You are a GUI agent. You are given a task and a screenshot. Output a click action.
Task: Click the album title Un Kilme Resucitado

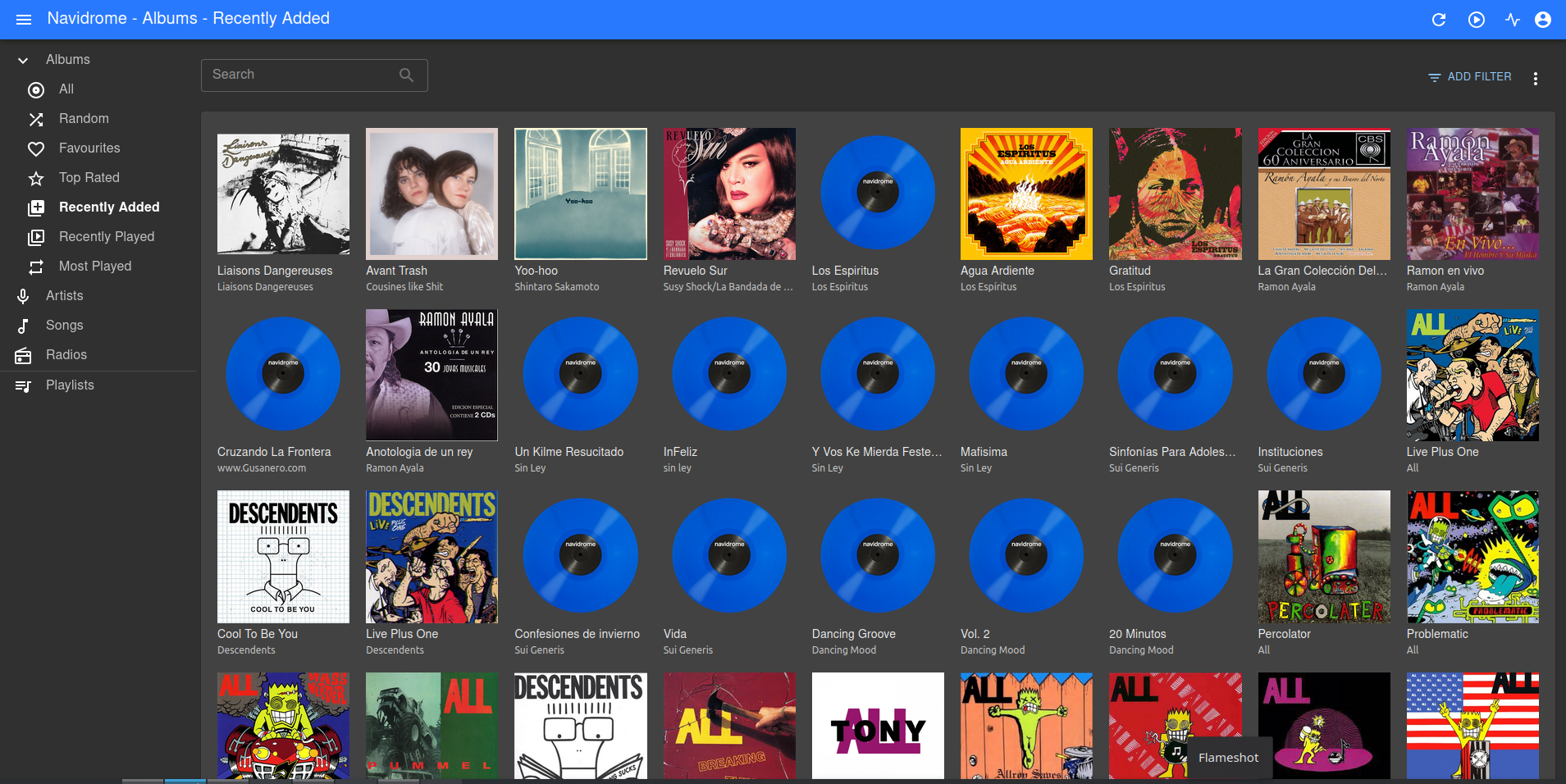pos(569,452)
